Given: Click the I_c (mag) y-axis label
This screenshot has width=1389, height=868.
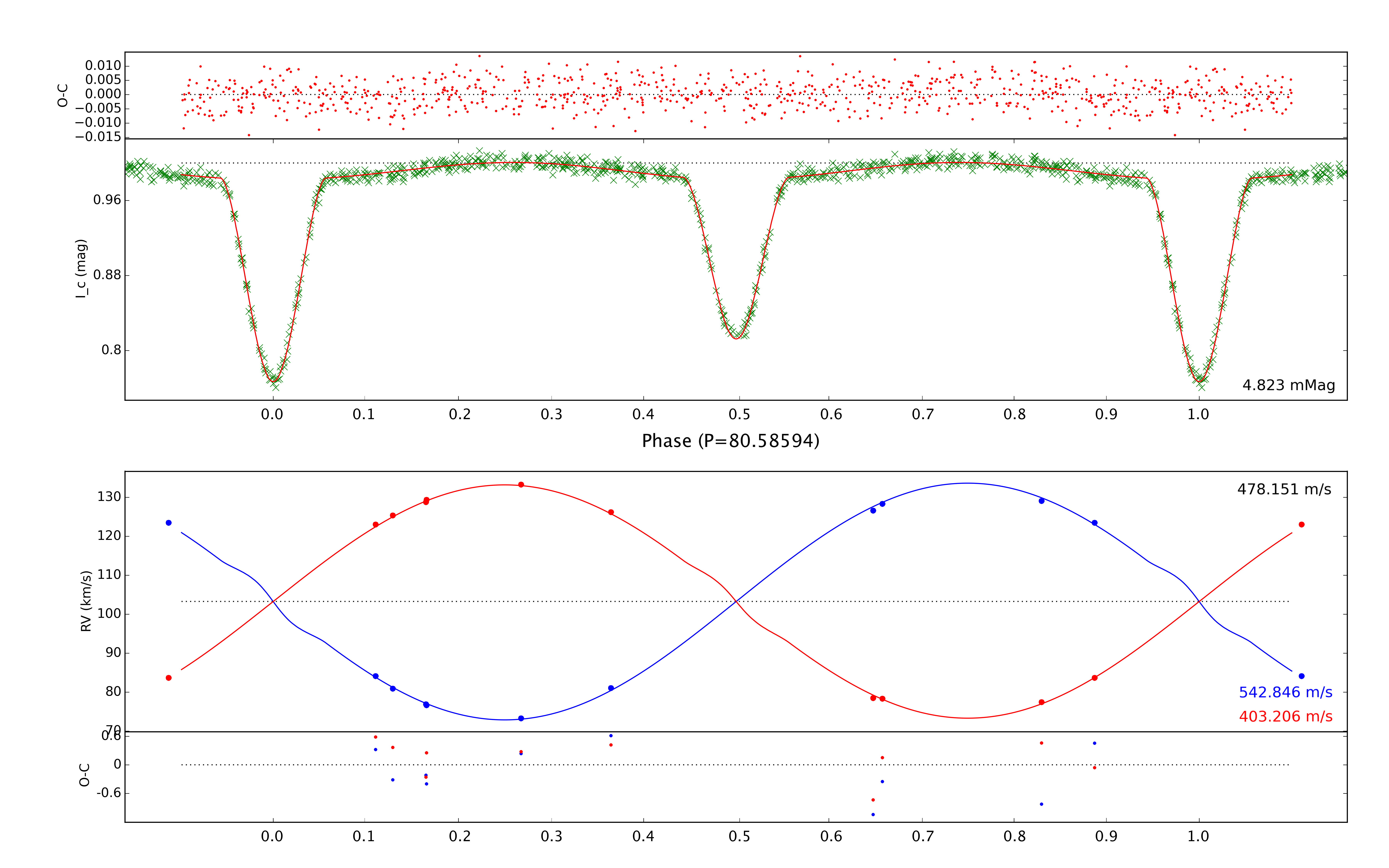Looking at the screenshot, I should [x=81, y=269].
